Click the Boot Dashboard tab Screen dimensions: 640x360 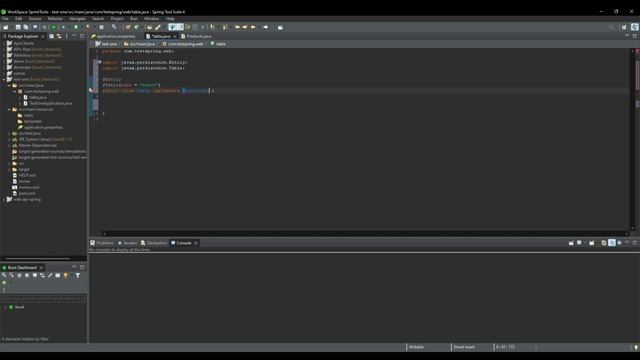pos(22,268)
